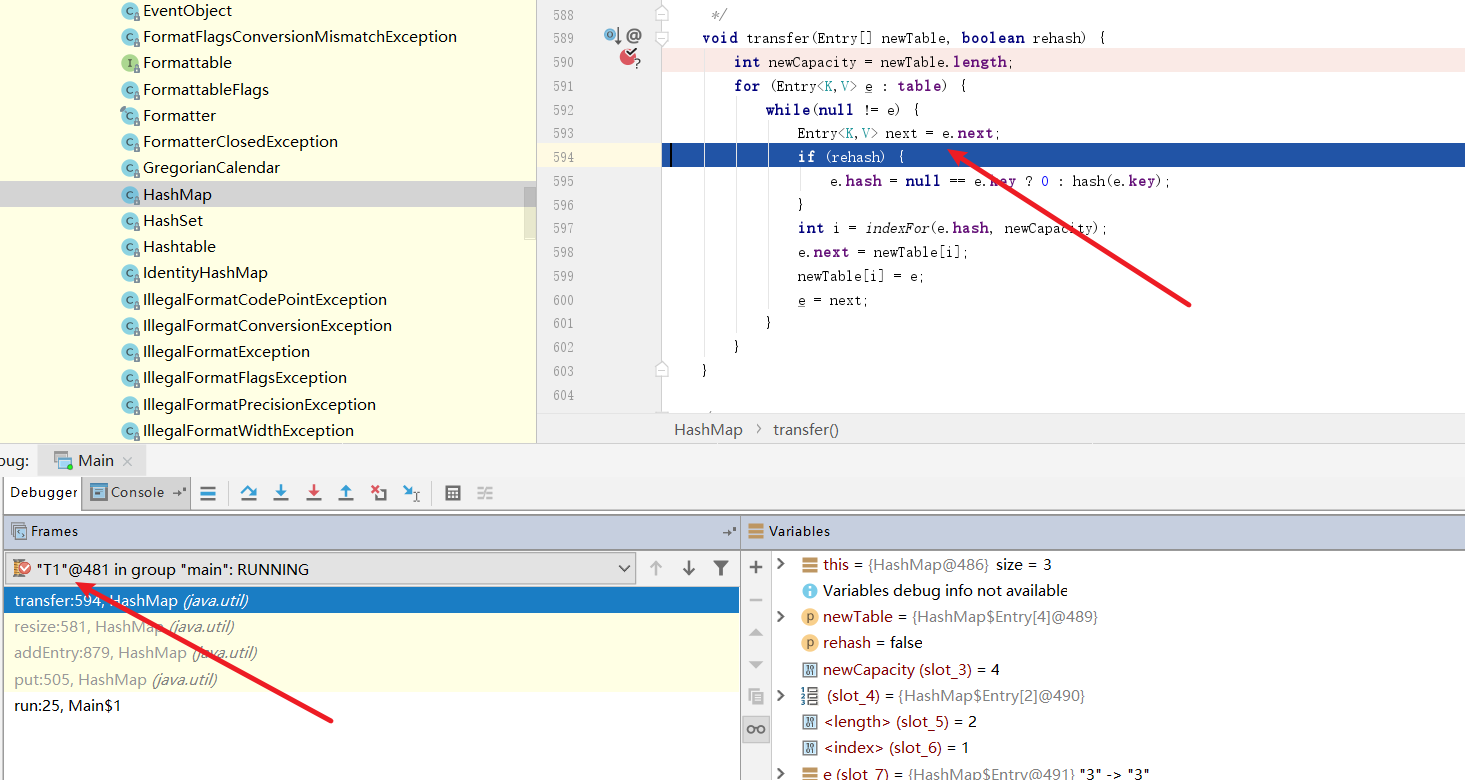
Task: Expand the newTable variable node
Action: (x=782, y=617)
